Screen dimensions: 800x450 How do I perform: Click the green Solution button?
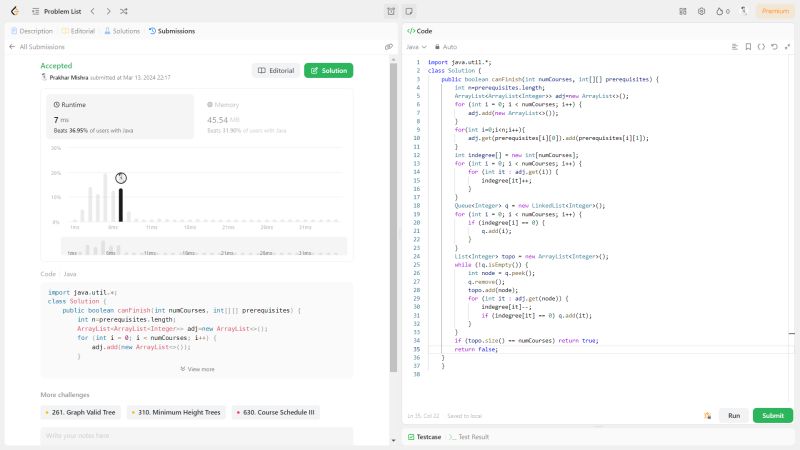[329, 70]
